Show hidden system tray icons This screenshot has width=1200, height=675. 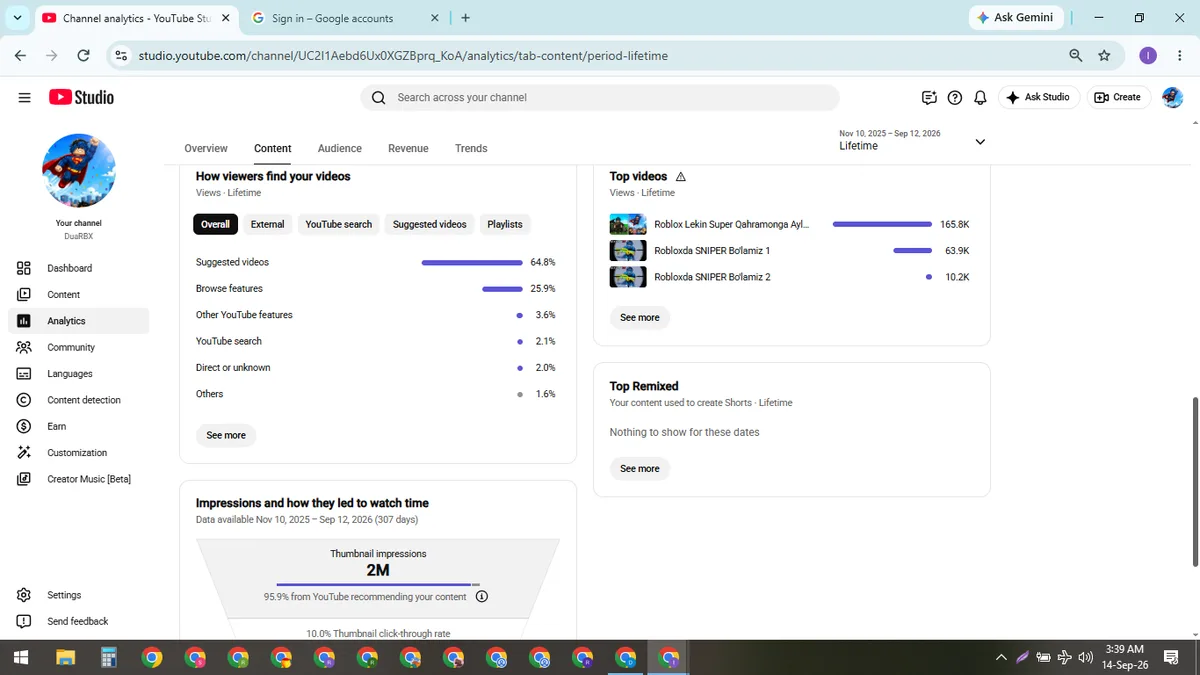pyautogui.click(x=1001, y=657)
